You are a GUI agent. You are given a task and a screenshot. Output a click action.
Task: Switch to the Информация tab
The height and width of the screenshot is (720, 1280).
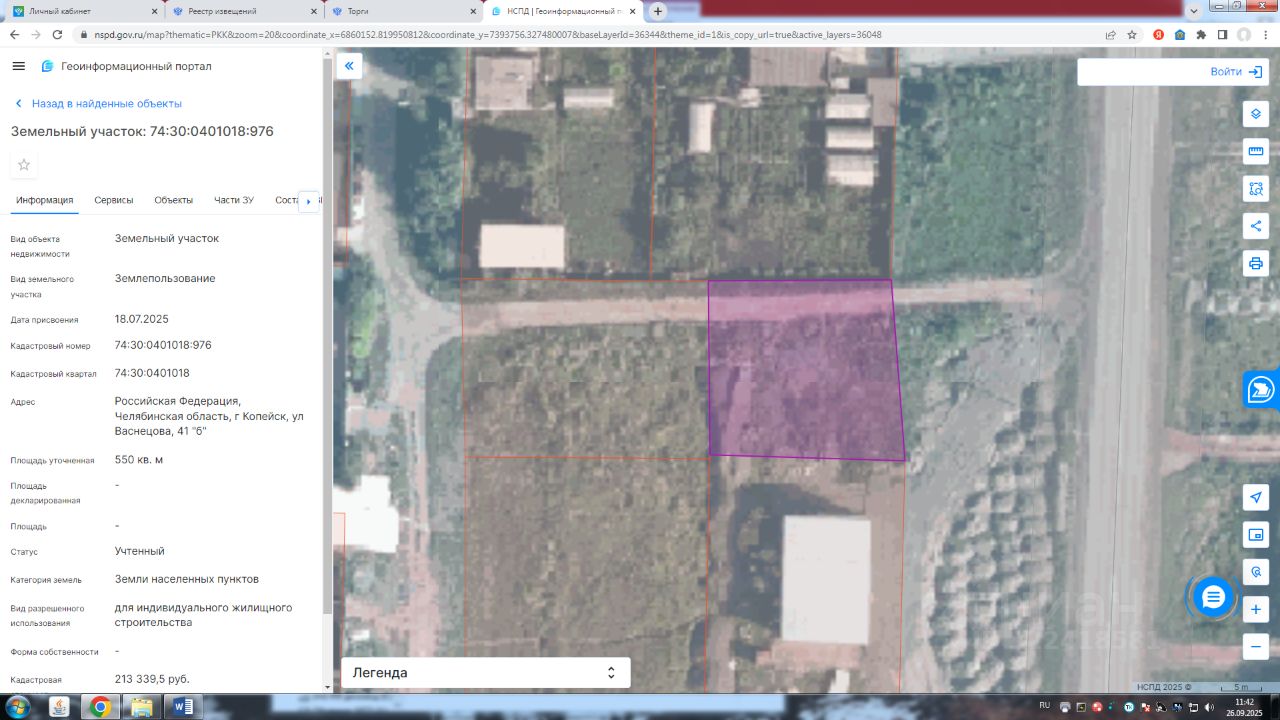point(45,200)
